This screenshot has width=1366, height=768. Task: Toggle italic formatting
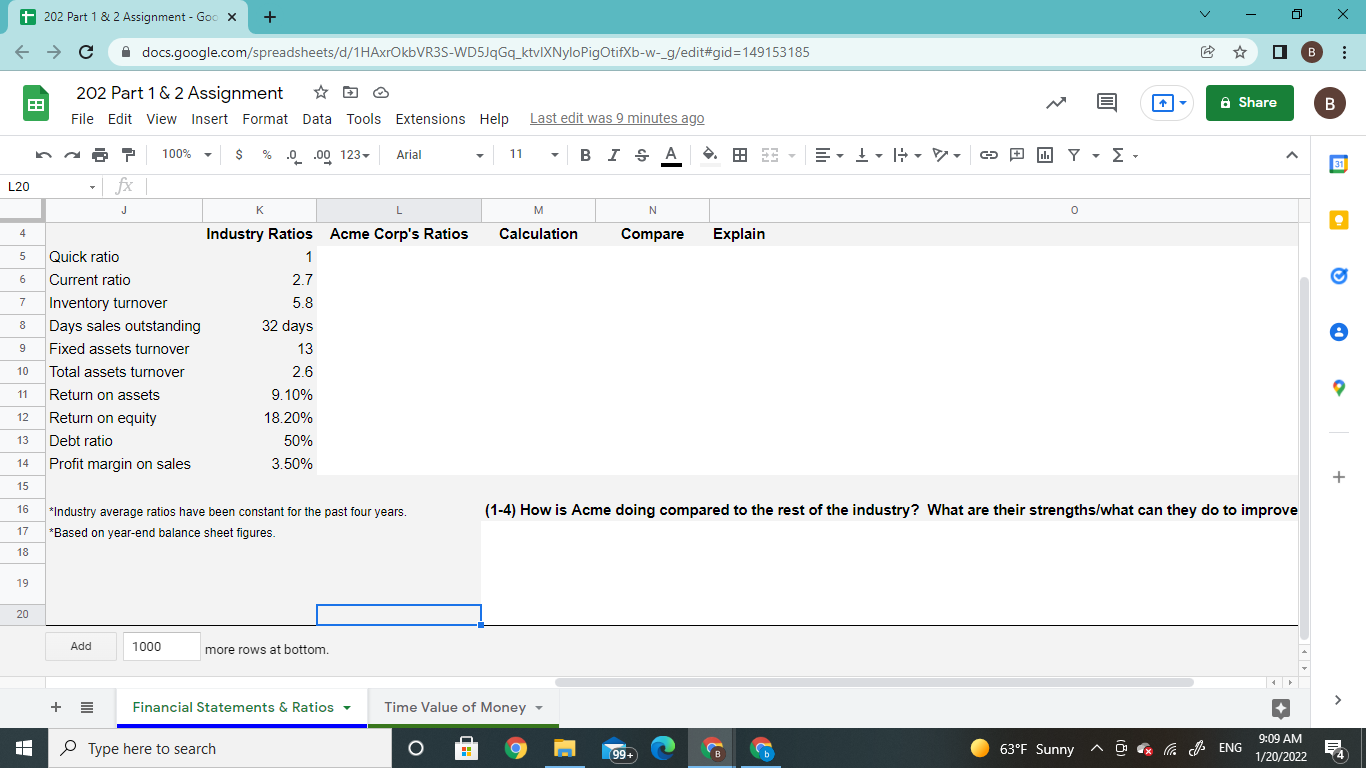pos(613,155)
